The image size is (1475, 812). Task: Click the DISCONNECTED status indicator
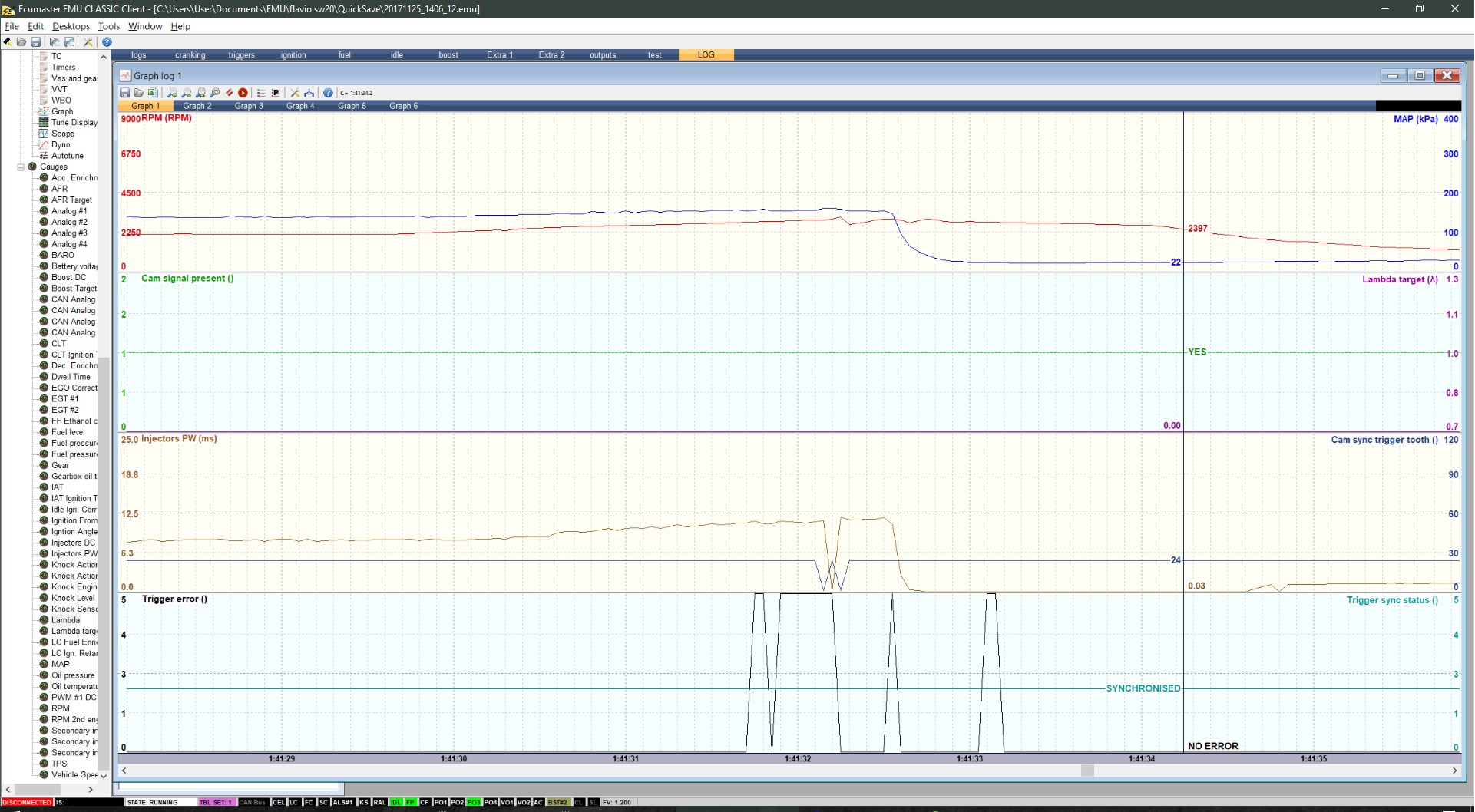[27, 803]
